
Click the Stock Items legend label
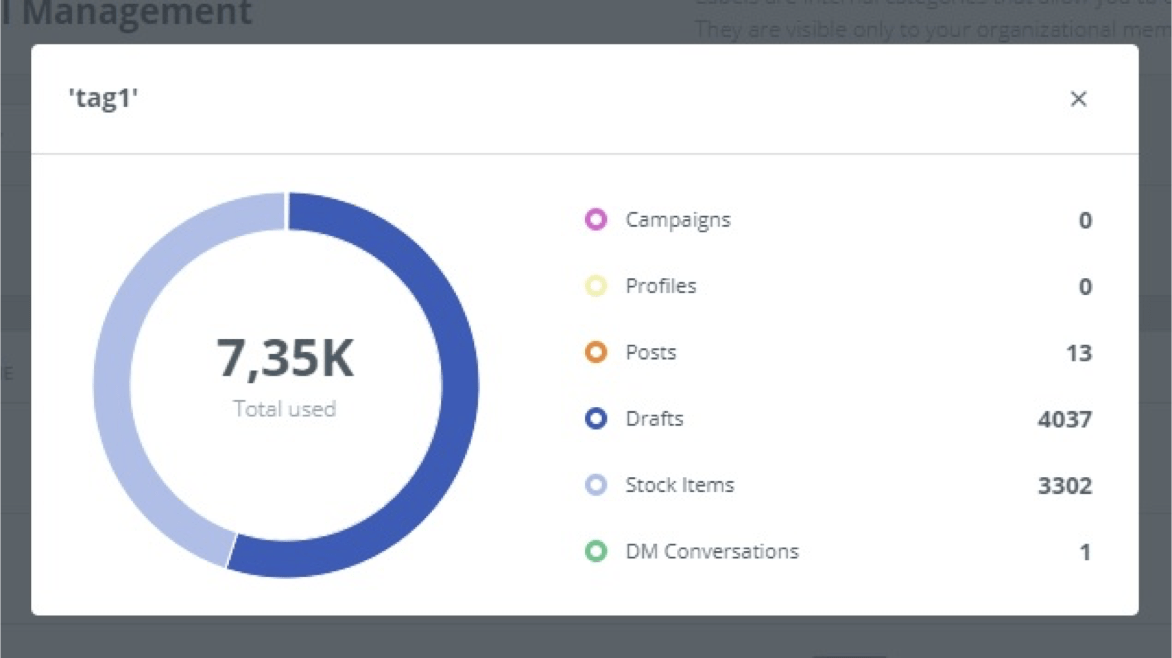coord(680,486)
